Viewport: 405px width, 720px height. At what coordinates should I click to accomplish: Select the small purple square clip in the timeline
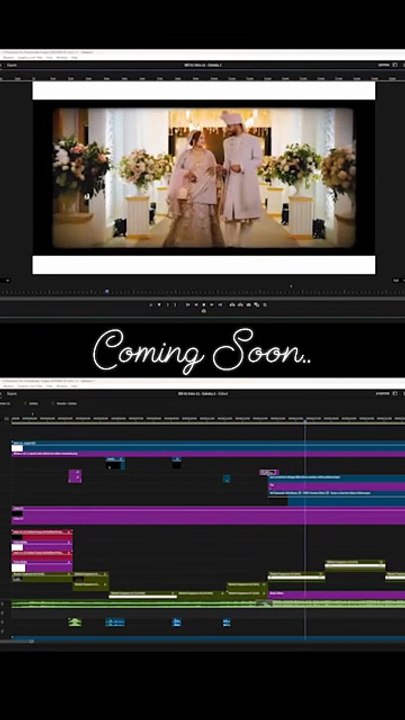[75, 476]
